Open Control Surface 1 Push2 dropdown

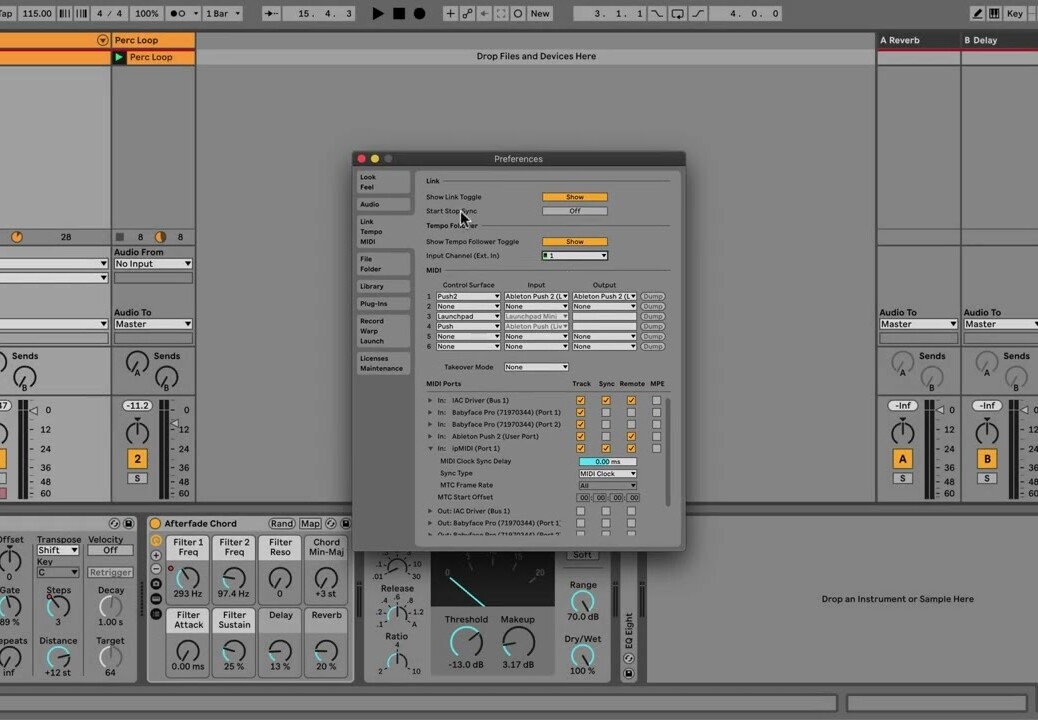click(x=468, y=296)
